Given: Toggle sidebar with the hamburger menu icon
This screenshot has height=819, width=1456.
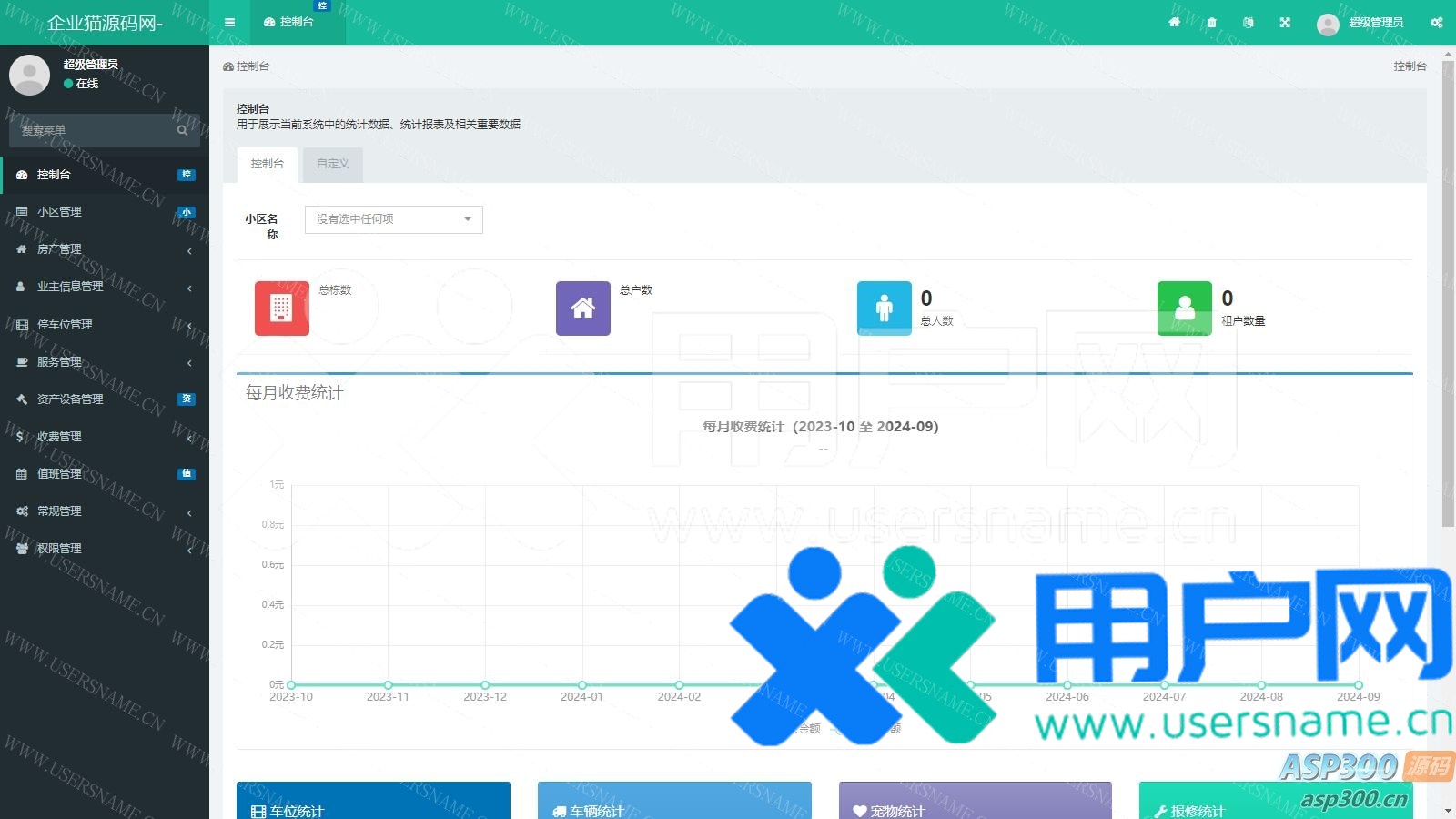Looking at the screenshot, I should (x=229, y=23).
